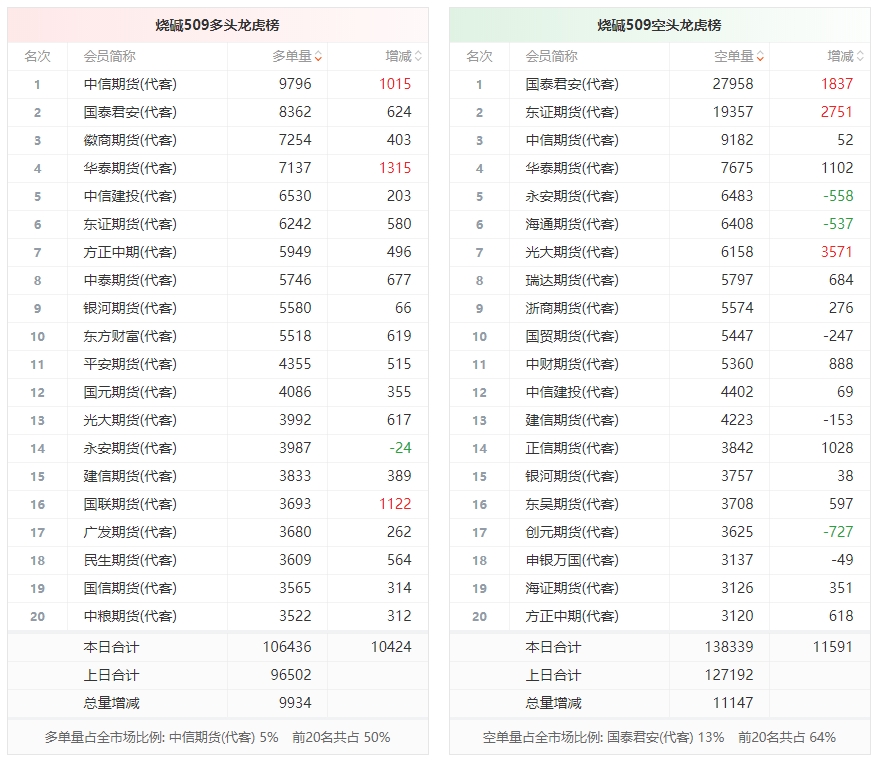Select 方正中期(代客) in short table
877x761 pixels.
(660, 616)
